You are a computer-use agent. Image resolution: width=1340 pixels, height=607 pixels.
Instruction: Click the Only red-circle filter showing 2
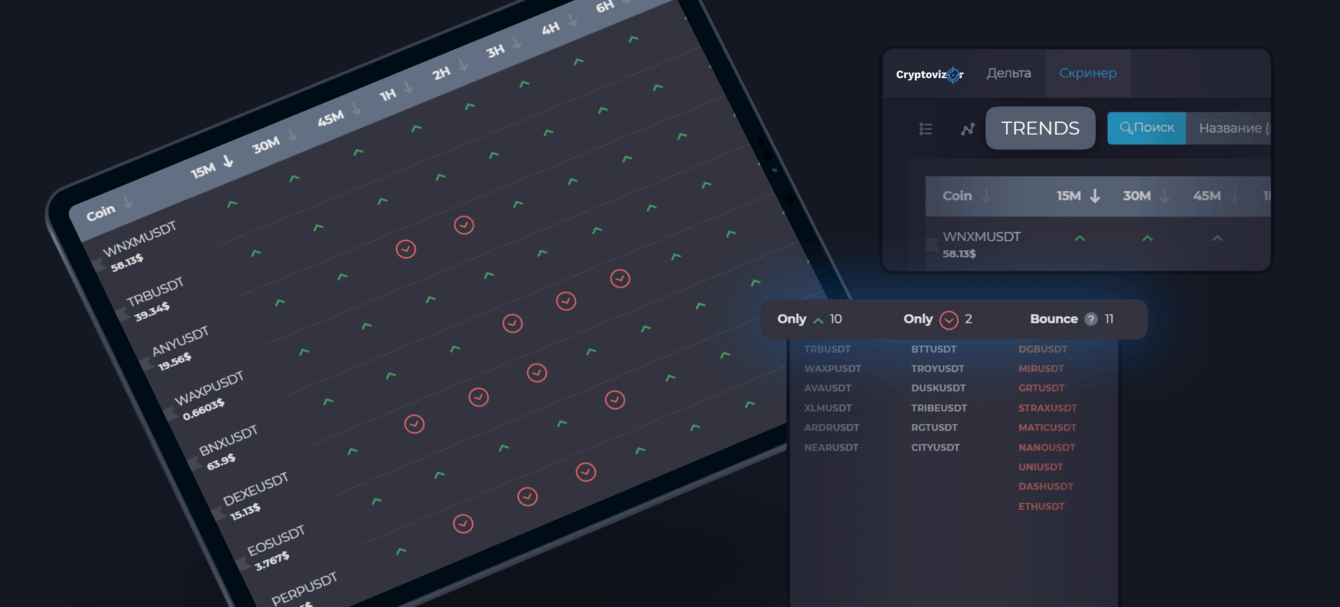[938, 319]
